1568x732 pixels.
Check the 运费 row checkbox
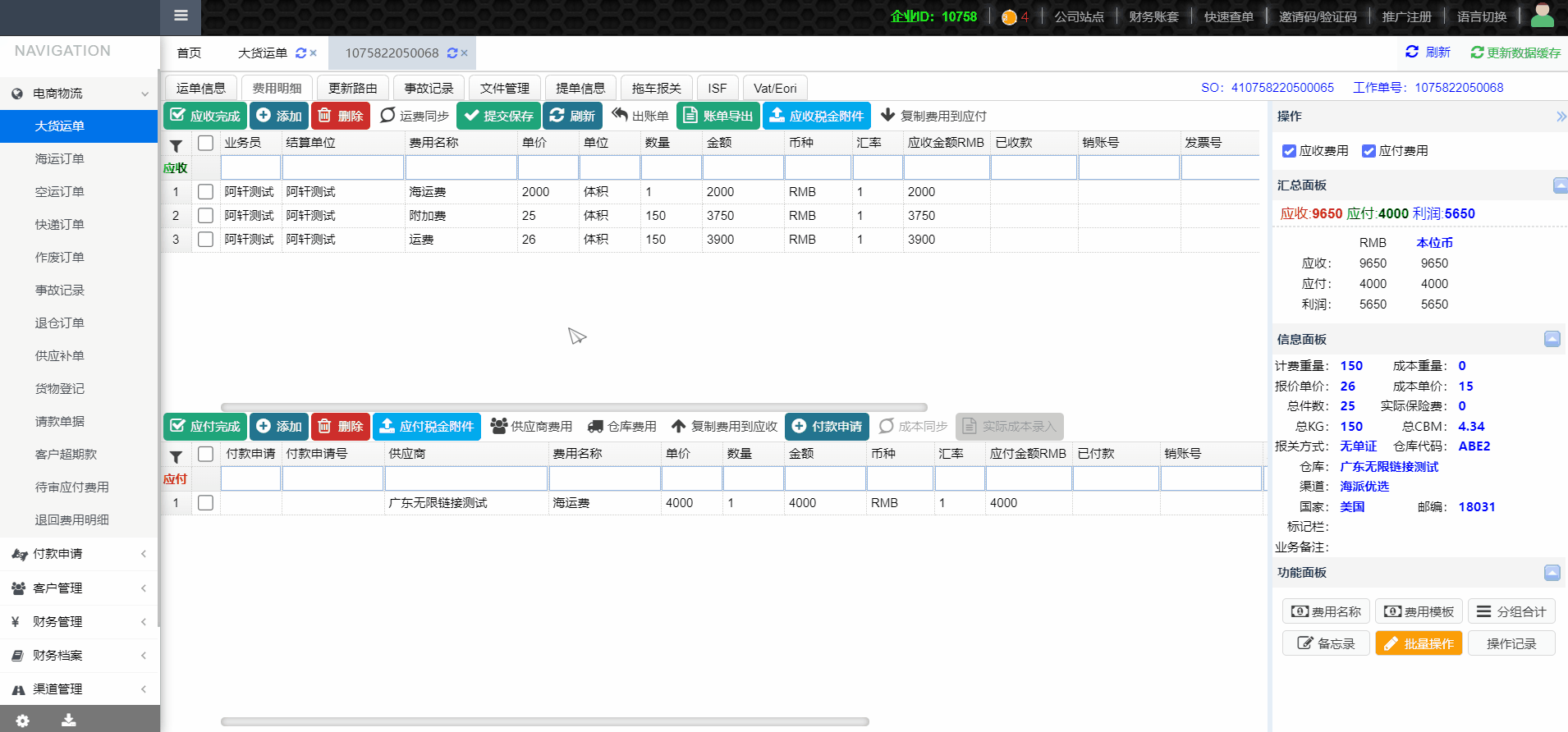coord(206,240)
